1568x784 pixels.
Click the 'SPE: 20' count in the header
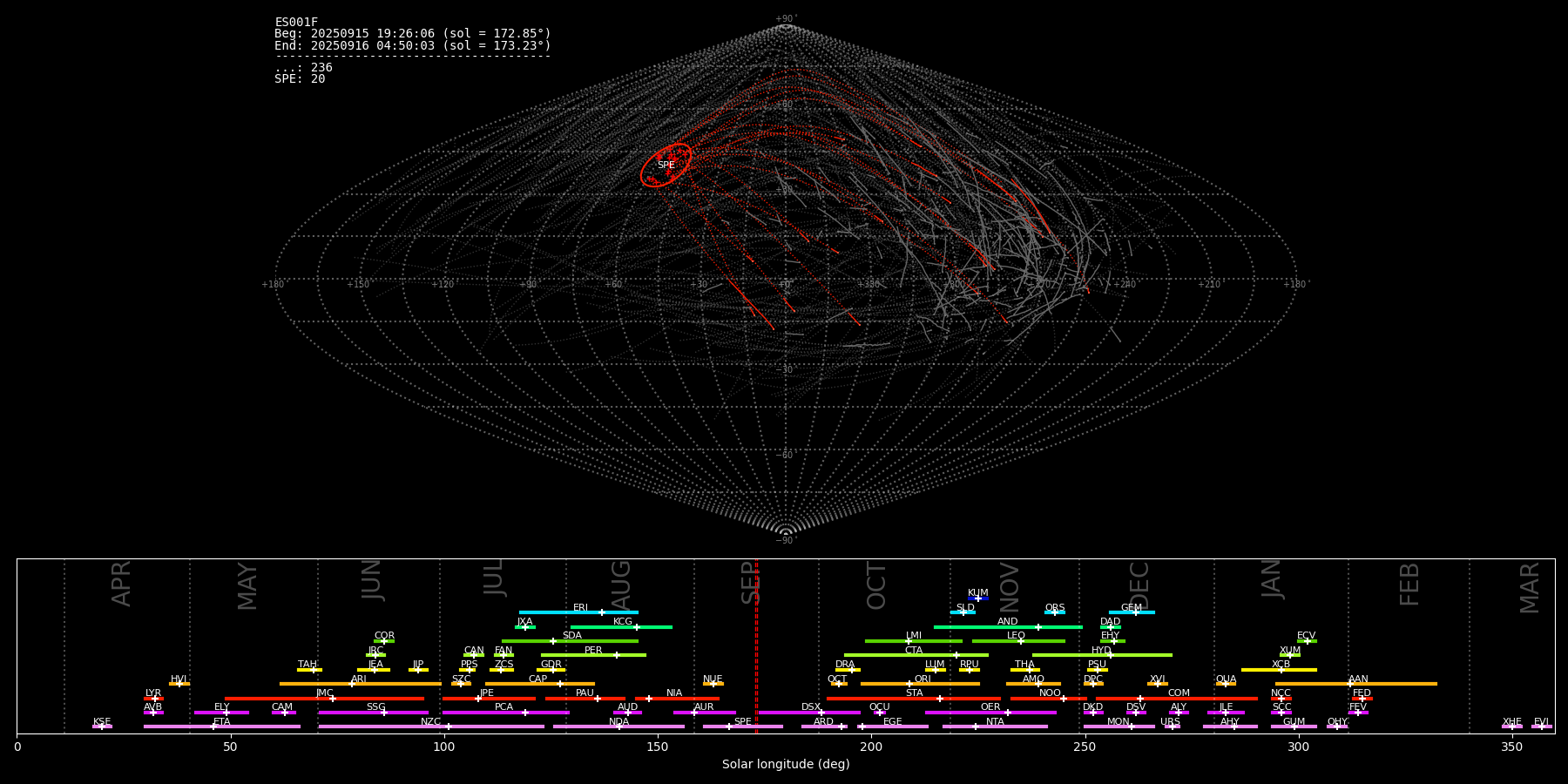(x=300, y=78)
